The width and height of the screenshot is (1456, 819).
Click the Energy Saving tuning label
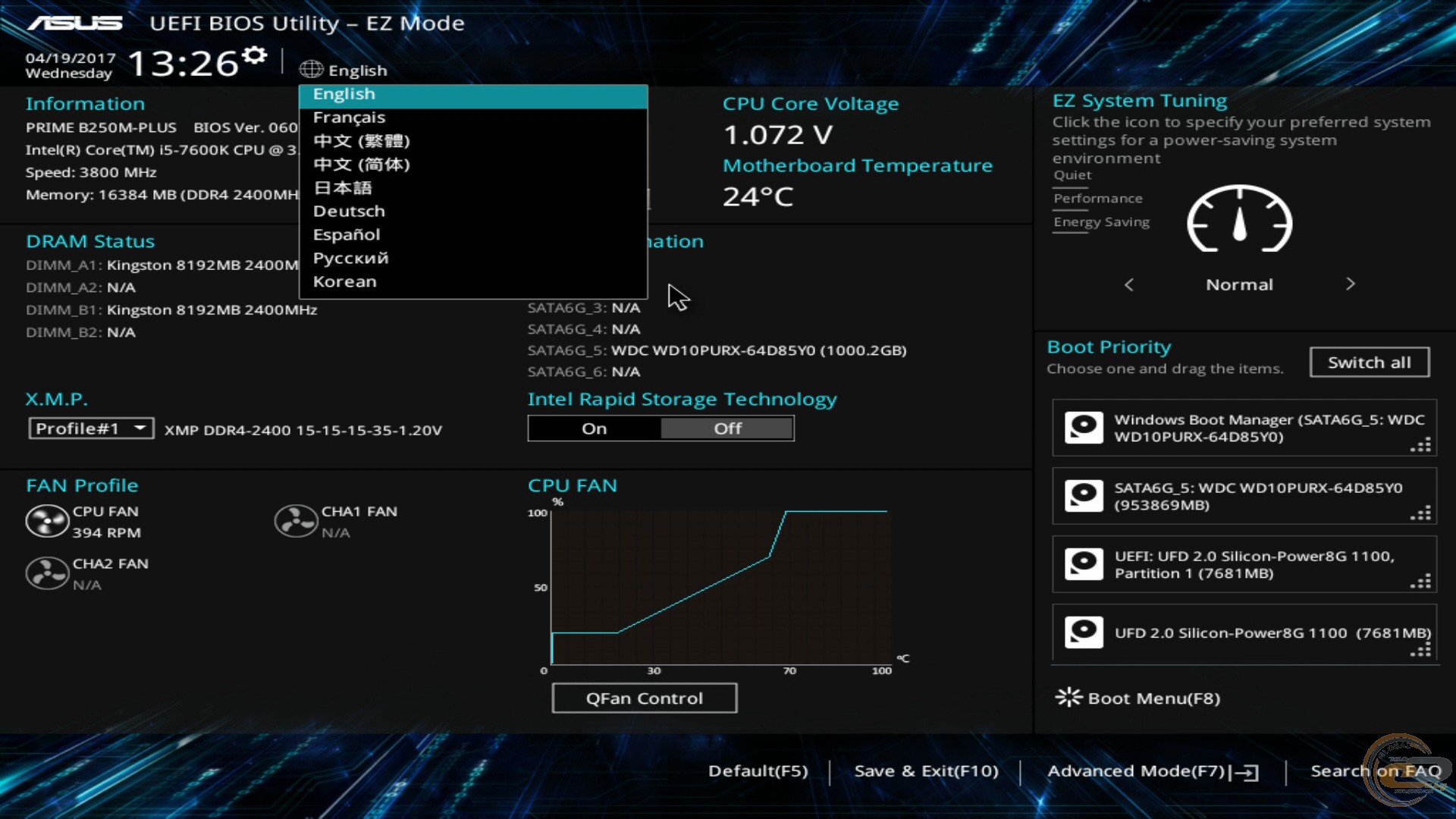(1102, 222)
